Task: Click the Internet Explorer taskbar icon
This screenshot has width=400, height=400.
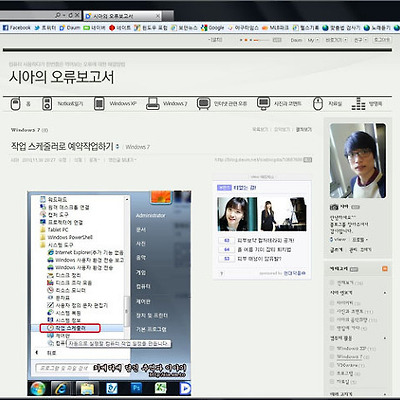Action: tap(61, 388)
